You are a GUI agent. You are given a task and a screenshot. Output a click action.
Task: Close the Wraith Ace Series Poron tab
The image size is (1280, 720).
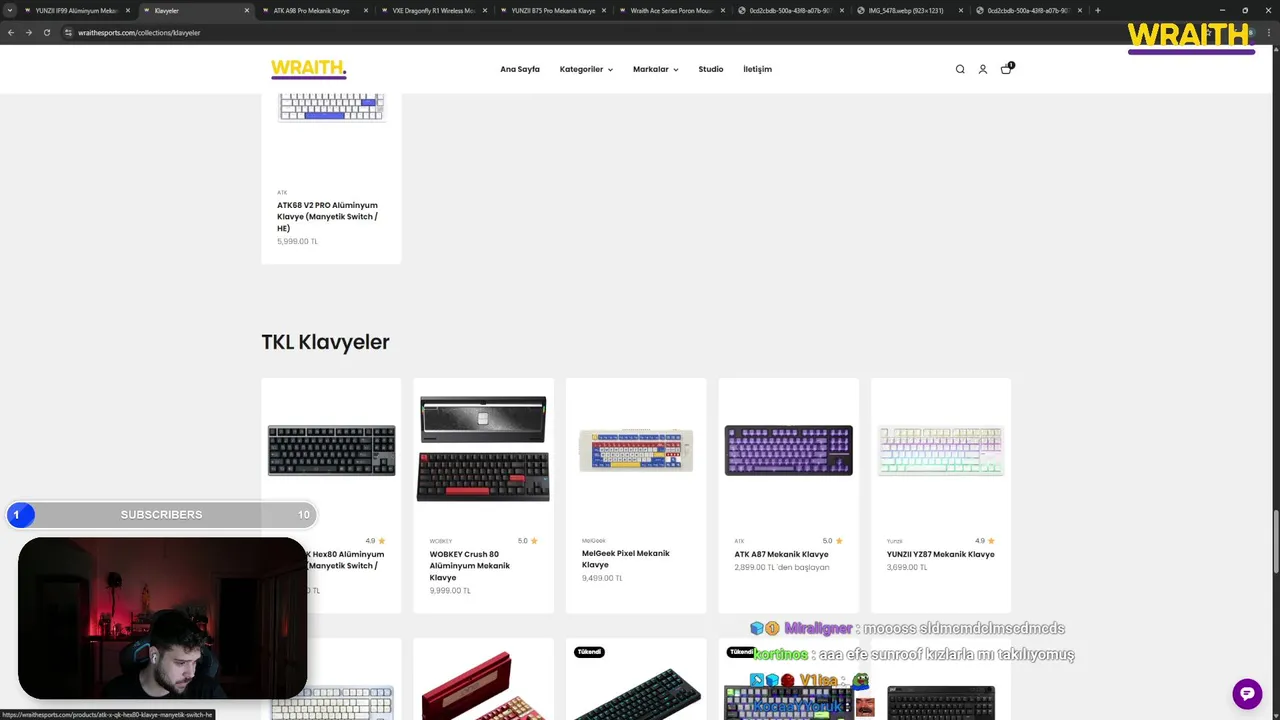(x=723, y=10)
